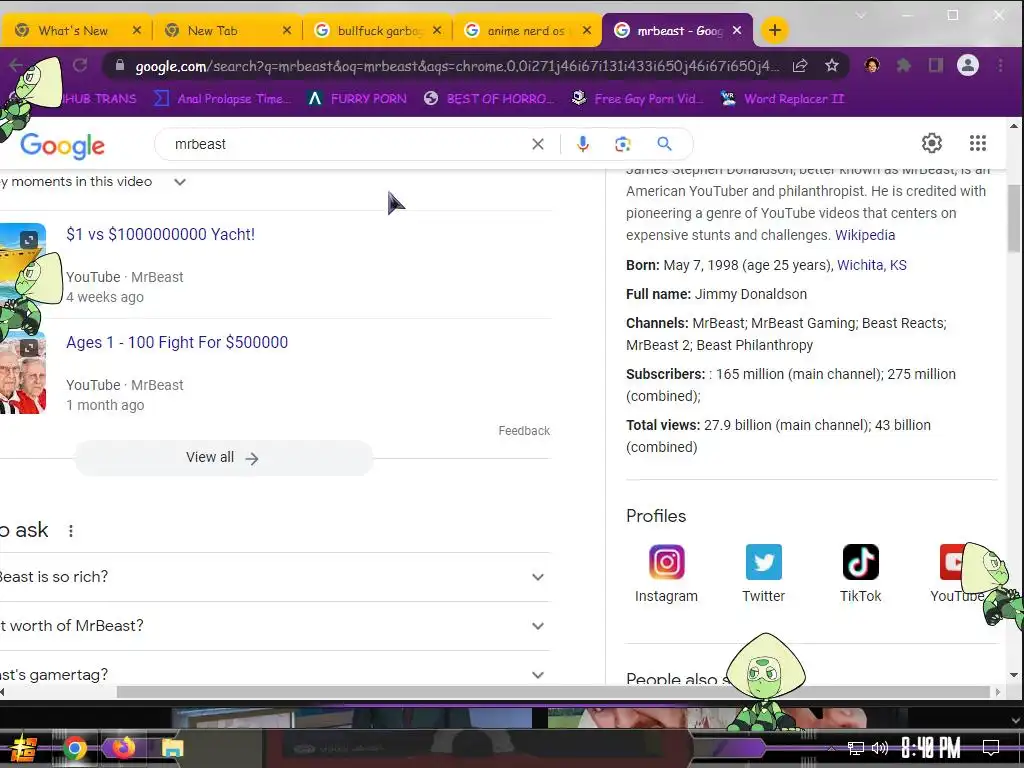The height and width of the screenshot is (768, 1024).
Task: Open the $1 vs $1000000000 Yacht video
Action: click(160, 234)
